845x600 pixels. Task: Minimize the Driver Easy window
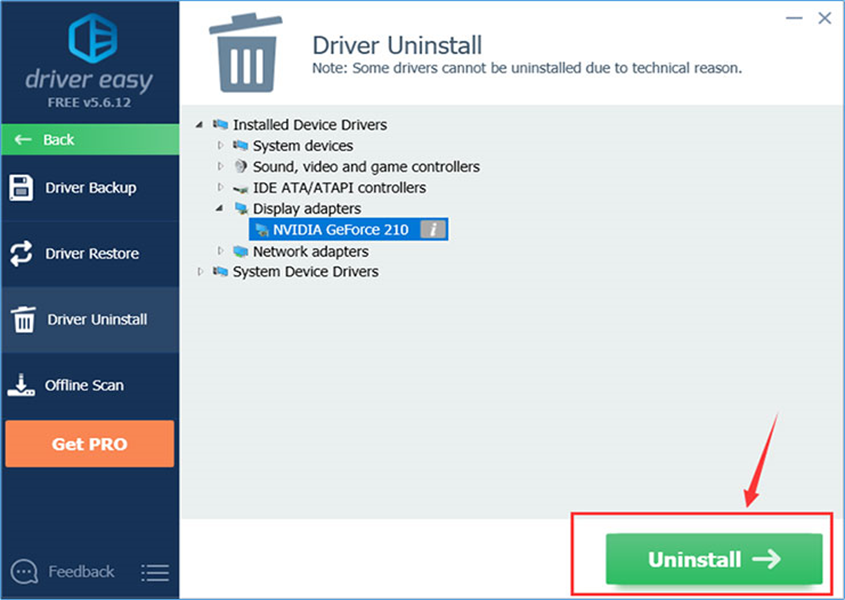pos(794,18)
